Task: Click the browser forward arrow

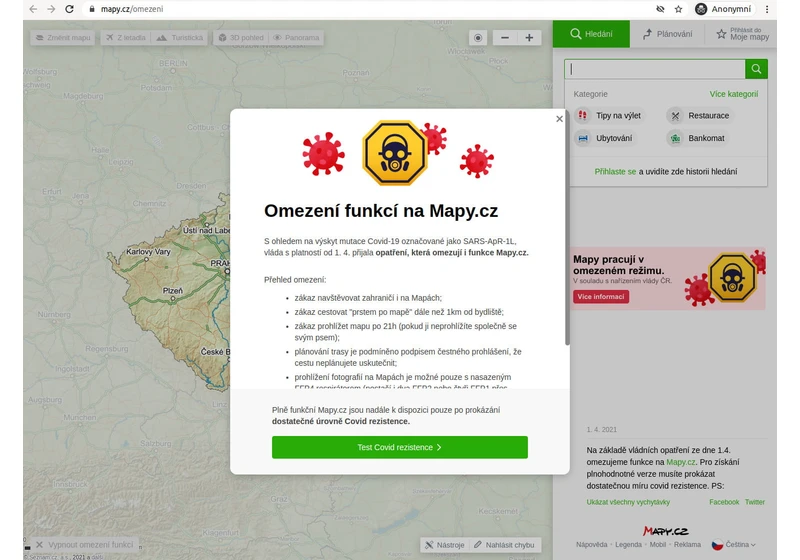Action: [51, 9]
